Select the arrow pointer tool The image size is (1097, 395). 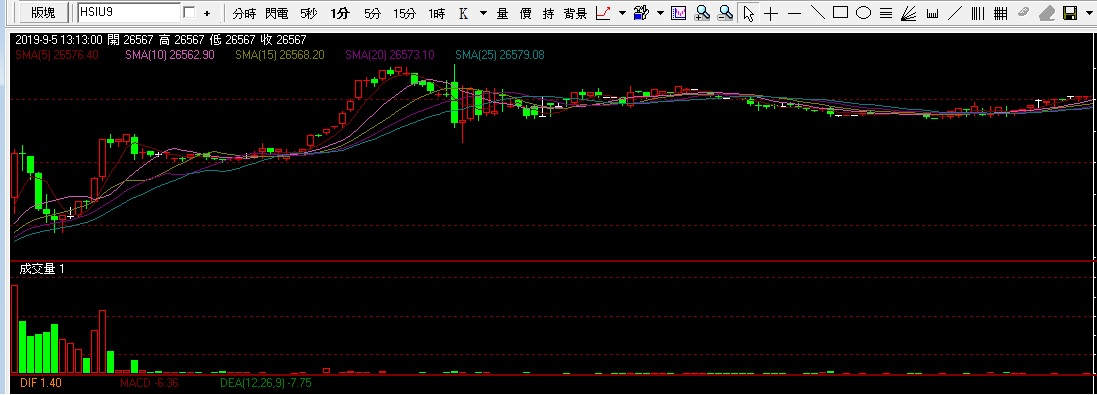coord(749,13)
